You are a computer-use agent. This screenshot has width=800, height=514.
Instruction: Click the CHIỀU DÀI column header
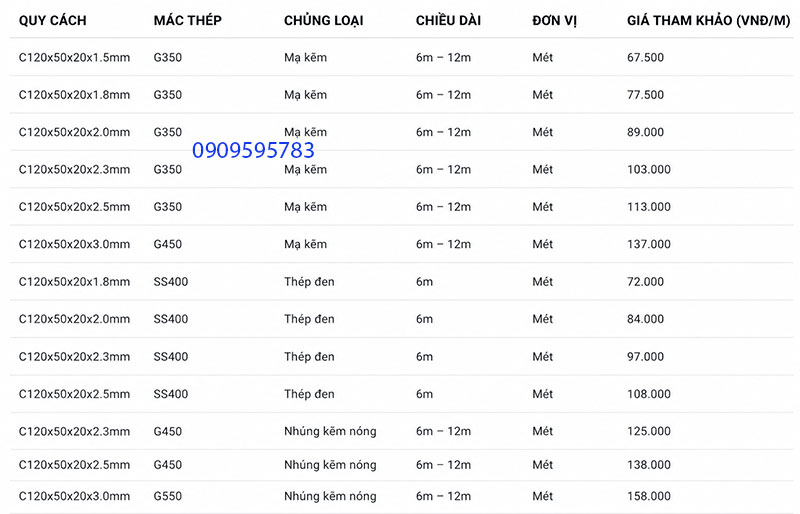click(x=448, y=20)
